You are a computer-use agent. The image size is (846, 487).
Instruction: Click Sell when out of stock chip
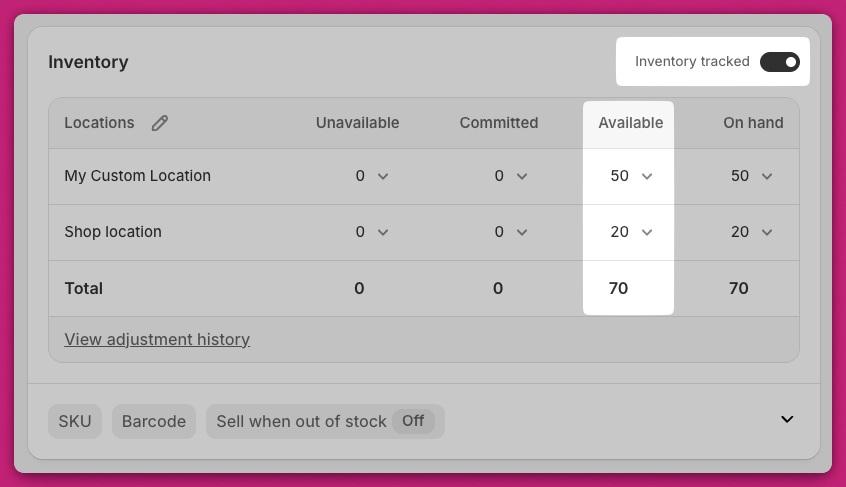[x=325, y=421]
